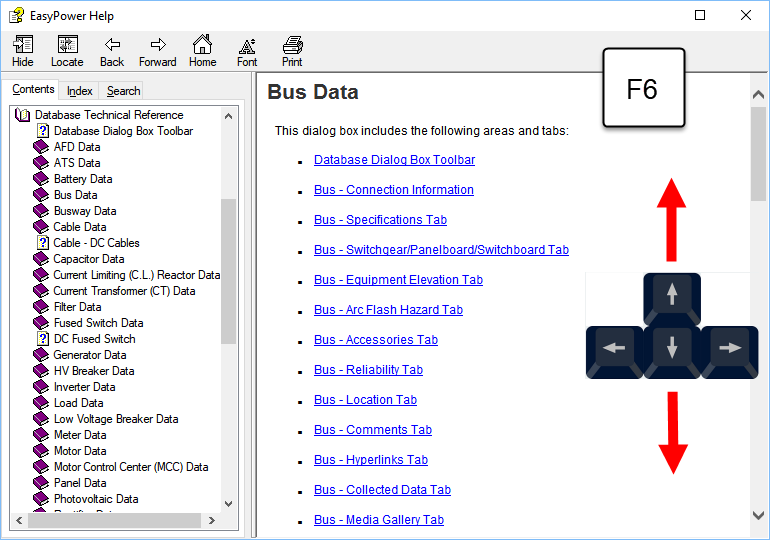Click the Font toolbar icon
Image resolution: width=770 pixels, height=540 pixels.
point(247,46)
